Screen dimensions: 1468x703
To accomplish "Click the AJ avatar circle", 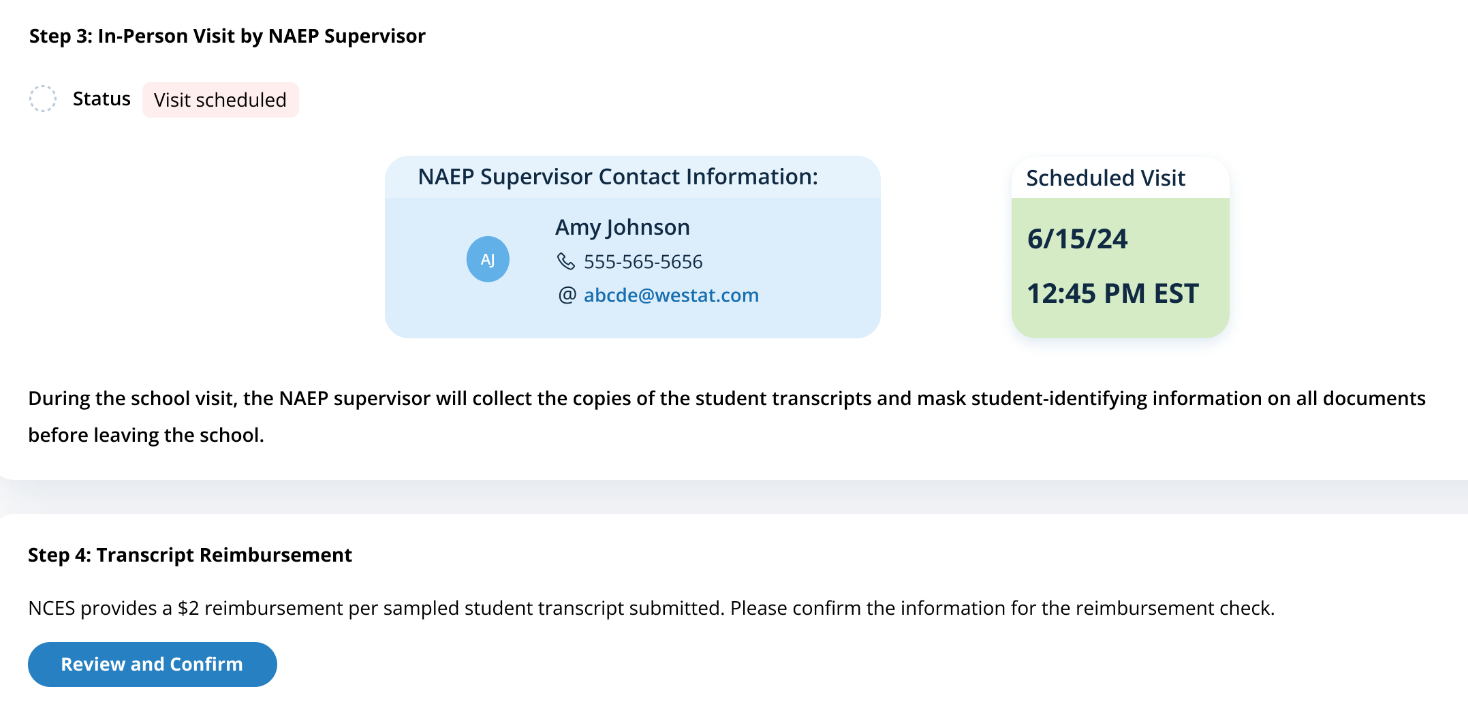I will tap(488, 260).
